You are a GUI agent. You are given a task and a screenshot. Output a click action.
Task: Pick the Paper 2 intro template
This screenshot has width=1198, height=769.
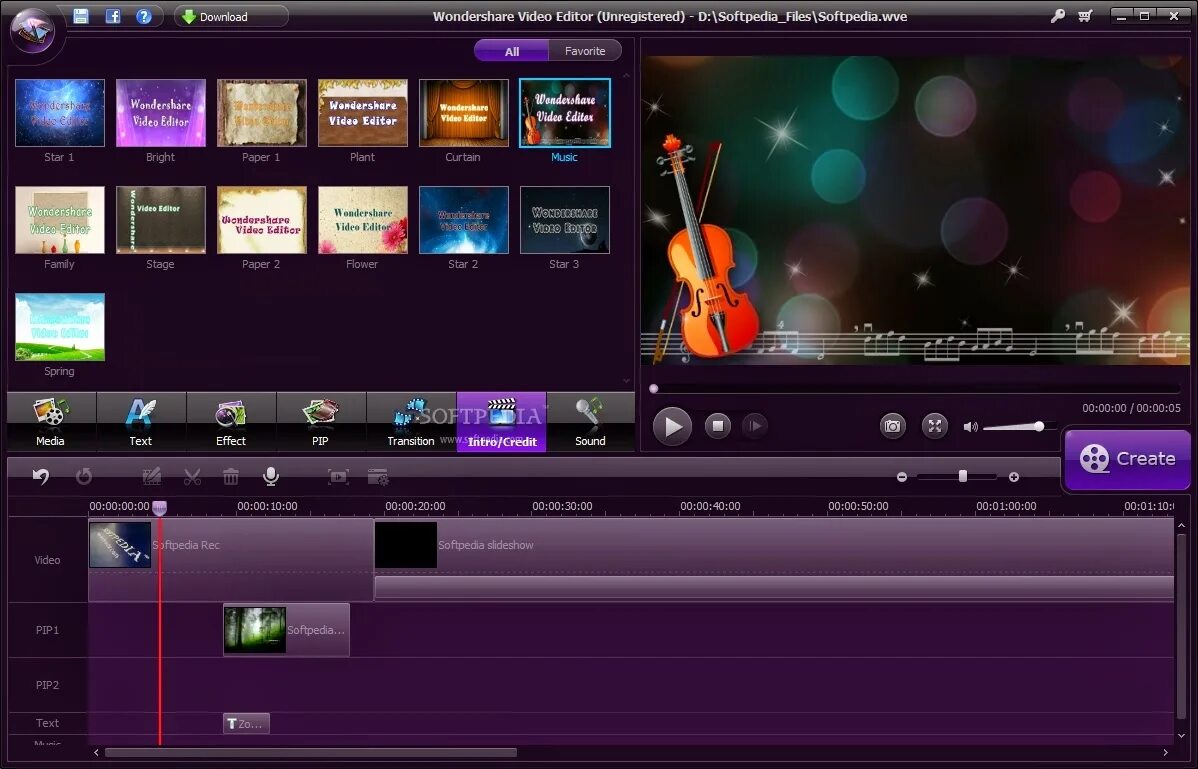pos(261,220)
